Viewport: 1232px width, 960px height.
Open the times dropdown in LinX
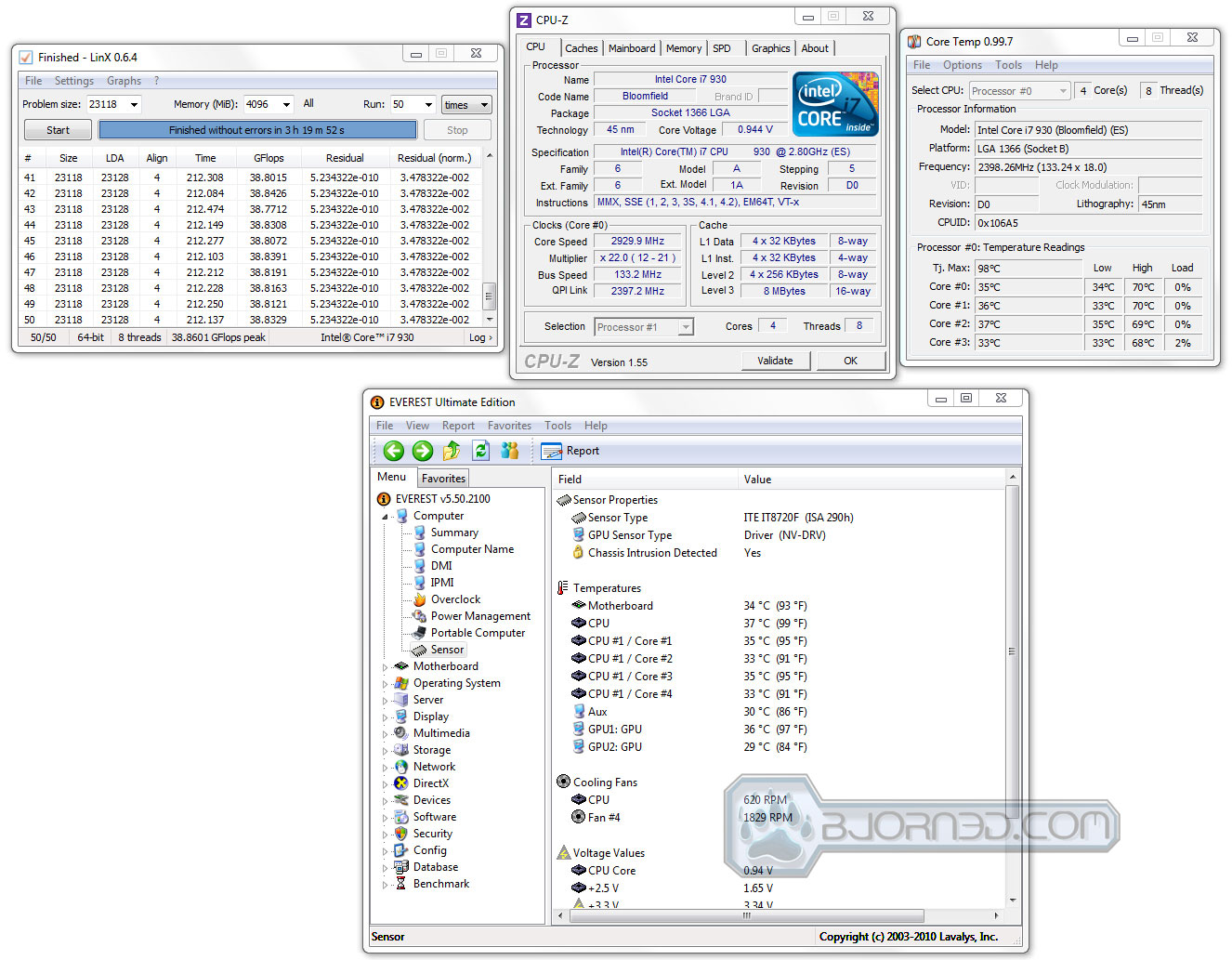click(465, 105)
